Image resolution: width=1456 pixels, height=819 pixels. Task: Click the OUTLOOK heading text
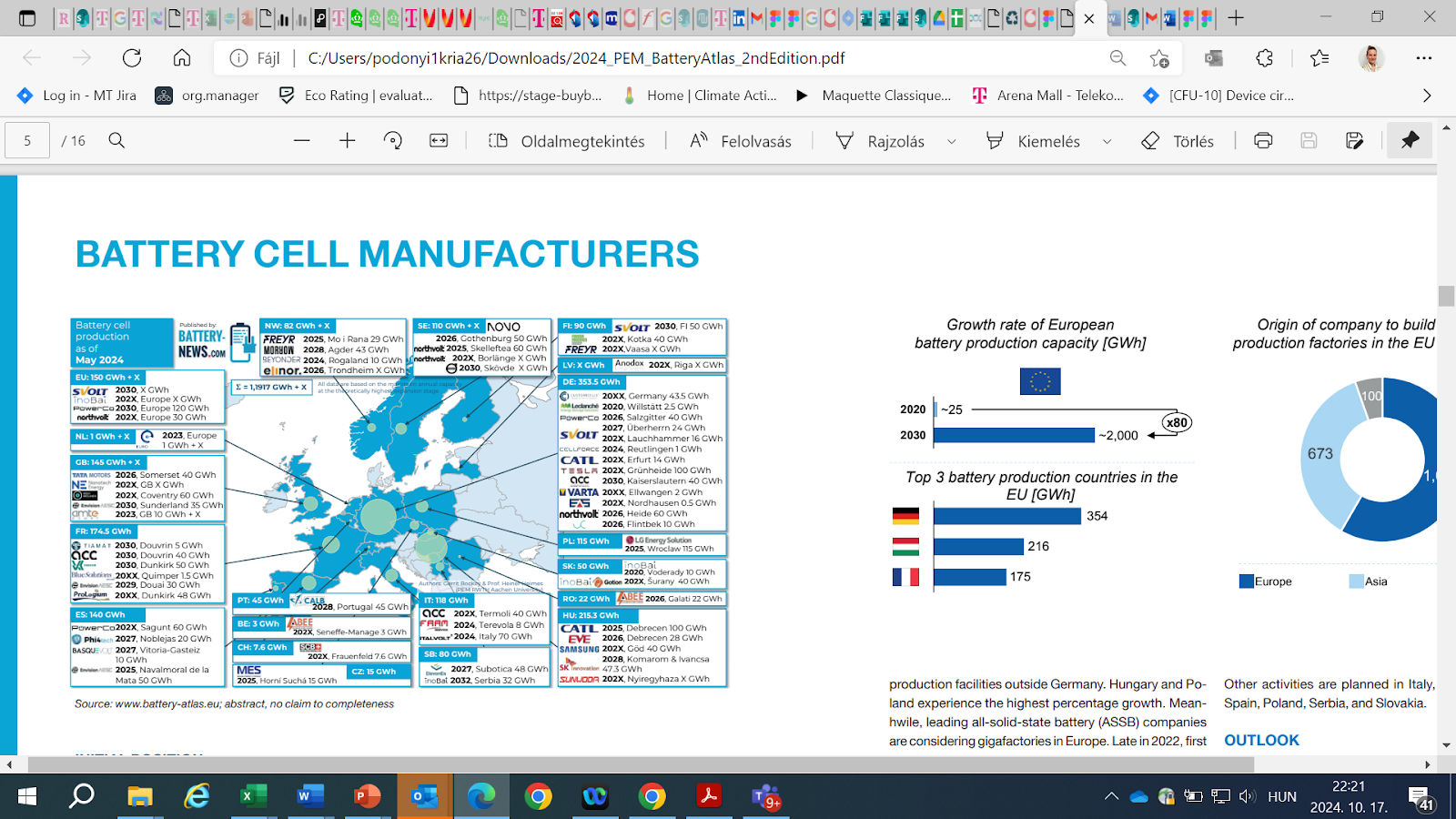click(x=1261, y=740)
